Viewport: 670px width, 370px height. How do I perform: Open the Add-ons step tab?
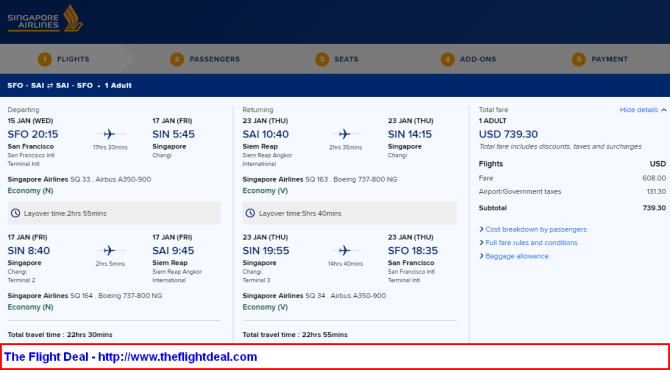click(x=469, y=59)
